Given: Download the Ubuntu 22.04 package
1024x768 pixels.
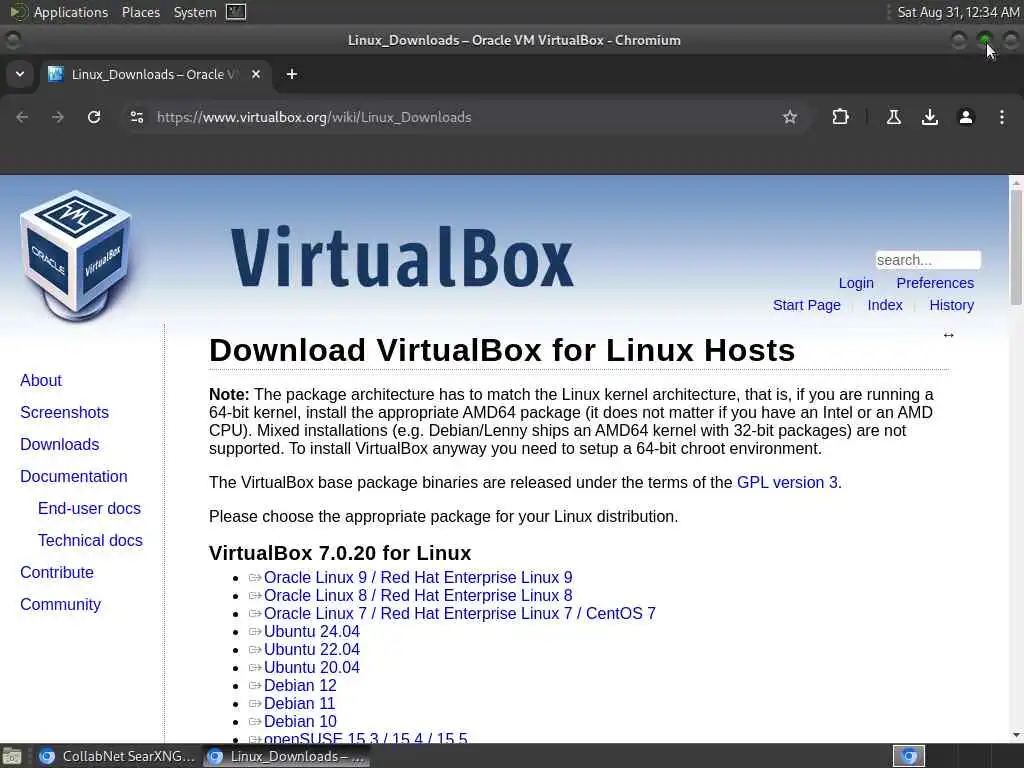Looking at the screenshot, I should click(312, 649).
